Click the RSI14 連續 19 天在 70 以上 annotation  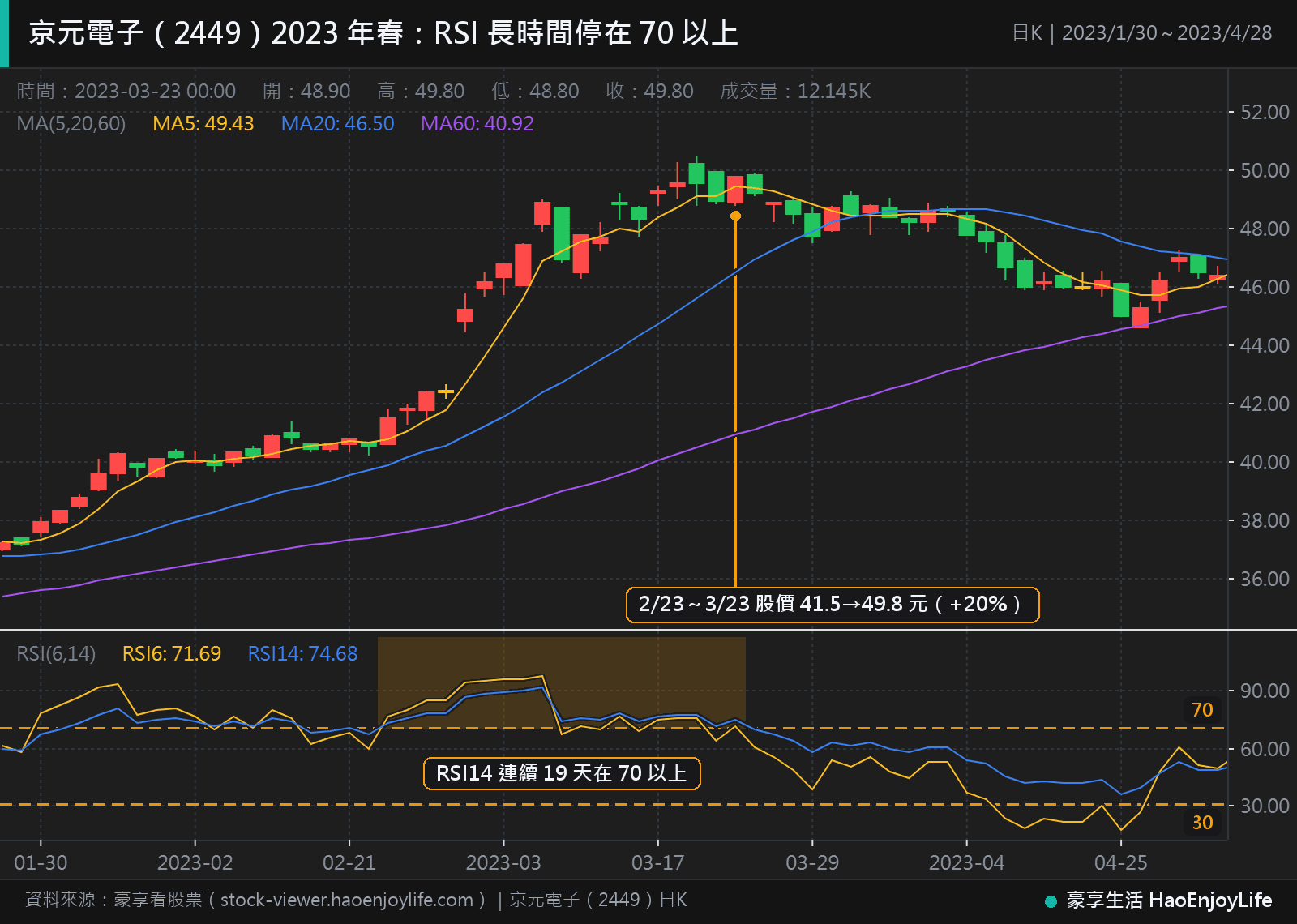tap(562, 773)
